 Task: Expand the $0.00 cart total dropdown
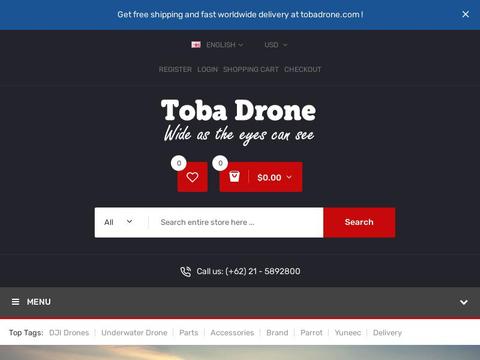pos(274,177)
